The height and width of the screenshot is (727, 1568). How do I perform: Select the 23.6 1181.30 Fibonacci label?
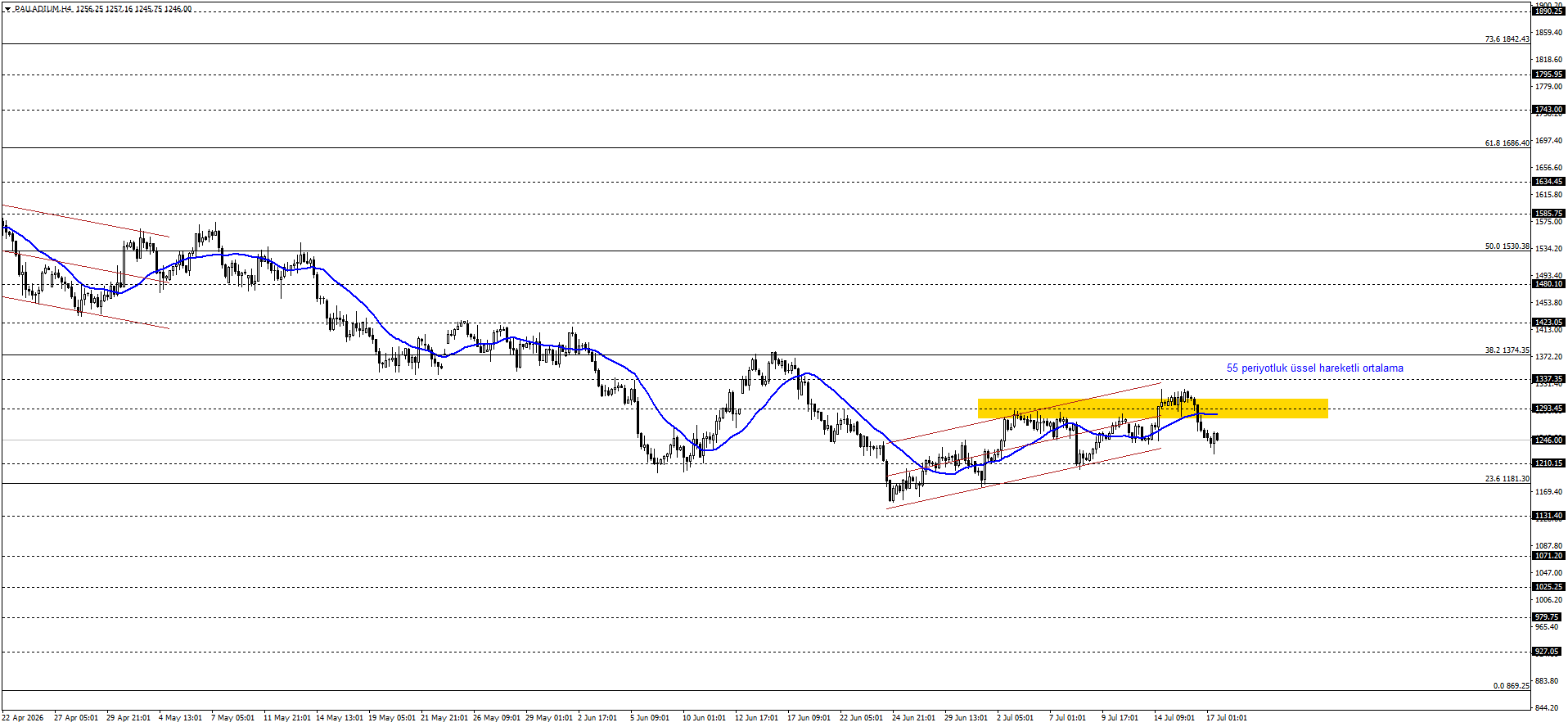pos(1507,479)
